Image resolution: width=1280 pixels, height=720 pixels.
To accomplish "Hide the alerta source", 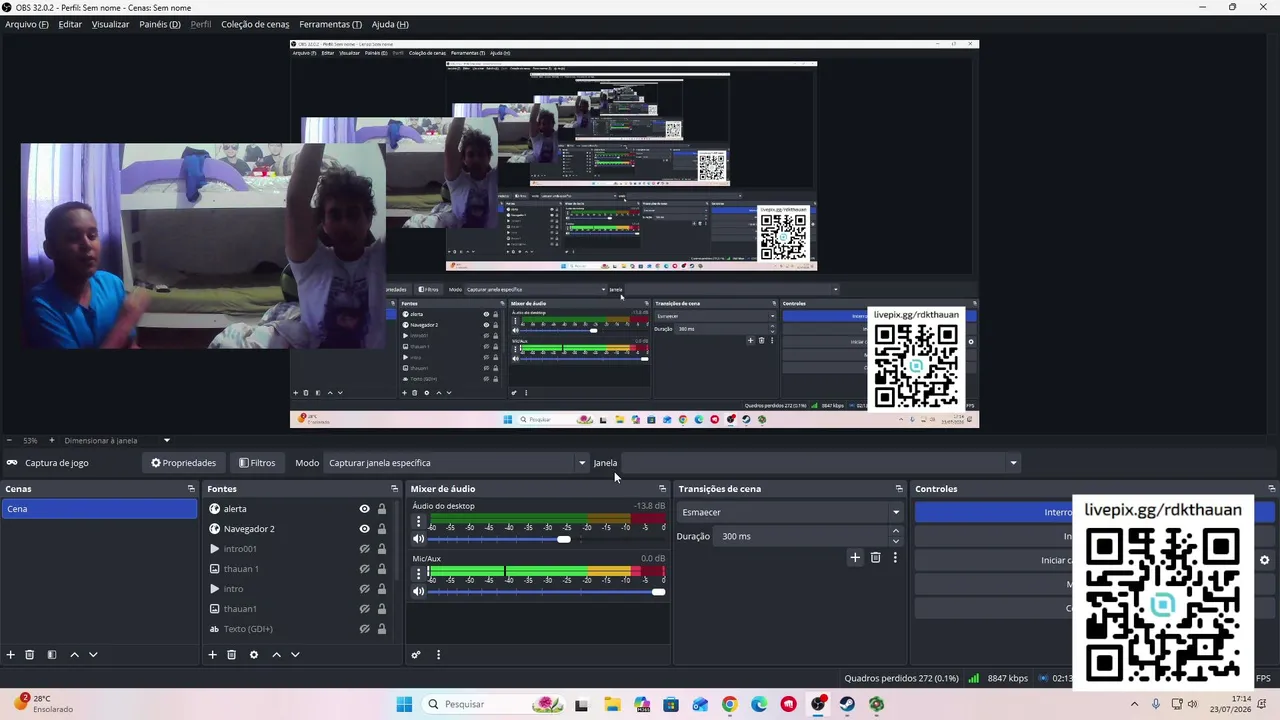I will tap(365, 509).
